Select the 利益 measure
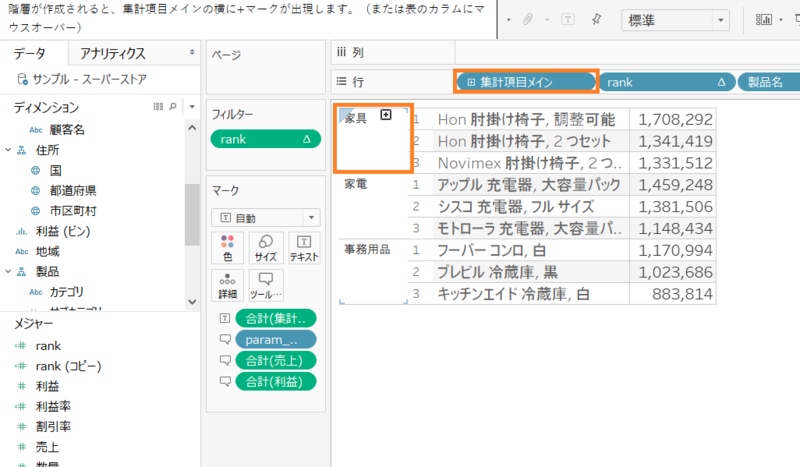This screenshot has width=800, height=467. pos(47,386)
